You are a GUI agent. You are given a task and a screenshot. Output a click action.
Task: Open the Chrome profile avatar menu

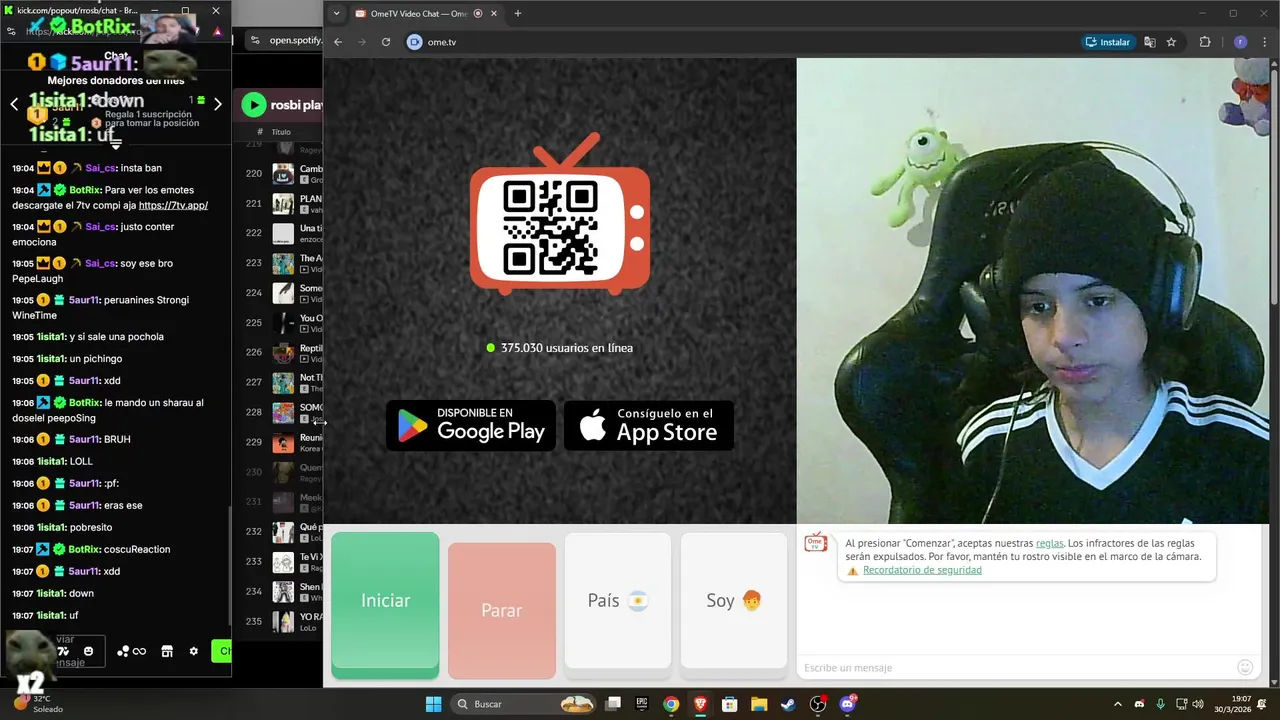tap(1240, 42)
